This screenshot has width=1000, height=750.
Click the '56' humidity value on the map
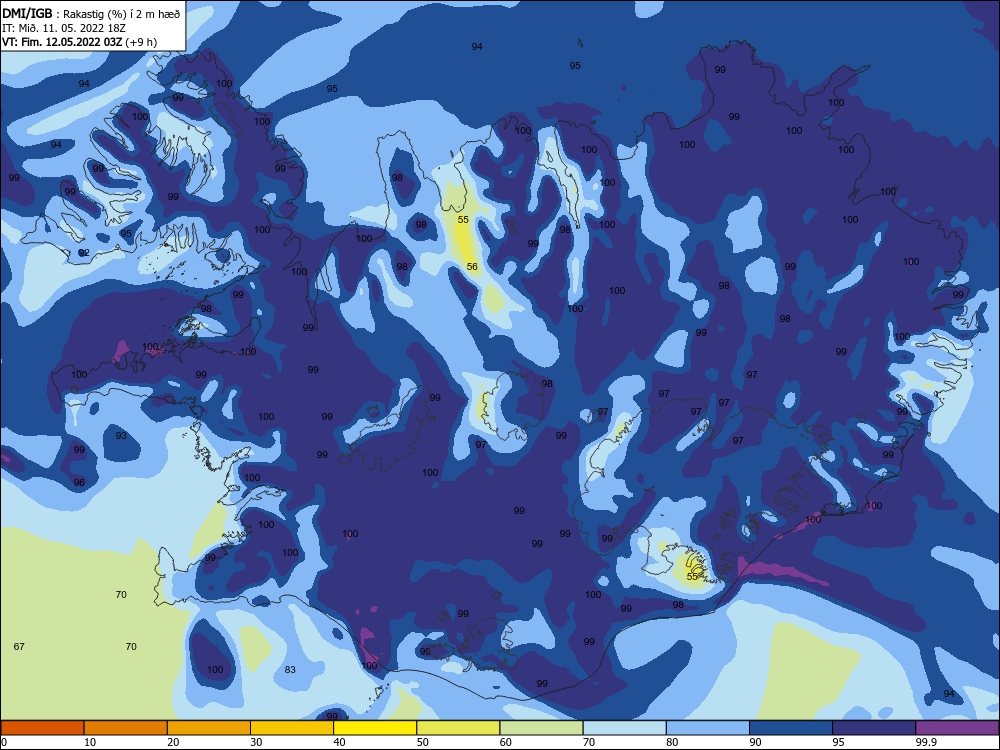click(x=472, y=267)
